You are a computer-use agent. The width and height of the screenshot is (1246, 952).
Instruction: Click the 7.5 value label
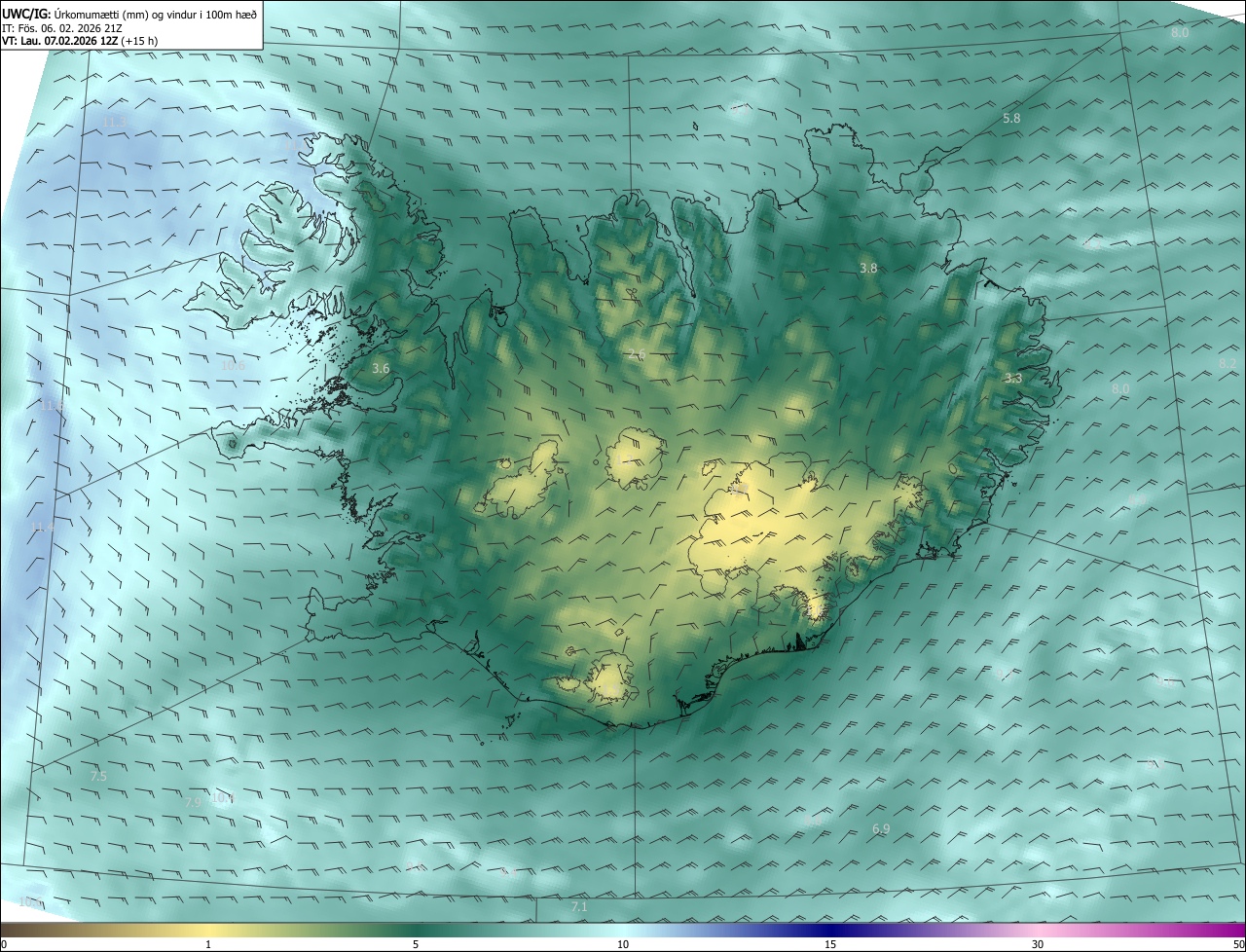[x=98, y=776]
